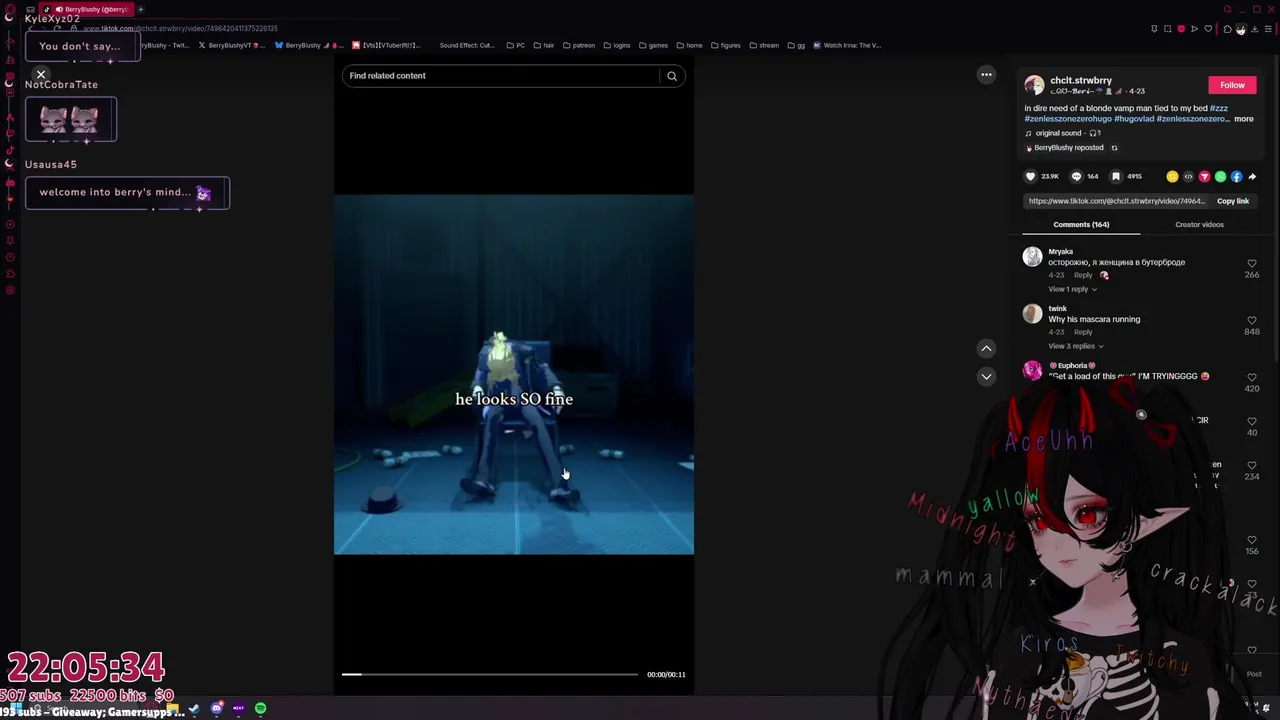Open Discord from the taskbar
Image resolution: width=1280 pixels, height=720 pixels.
pyautogui.click(x=216, y=709)
